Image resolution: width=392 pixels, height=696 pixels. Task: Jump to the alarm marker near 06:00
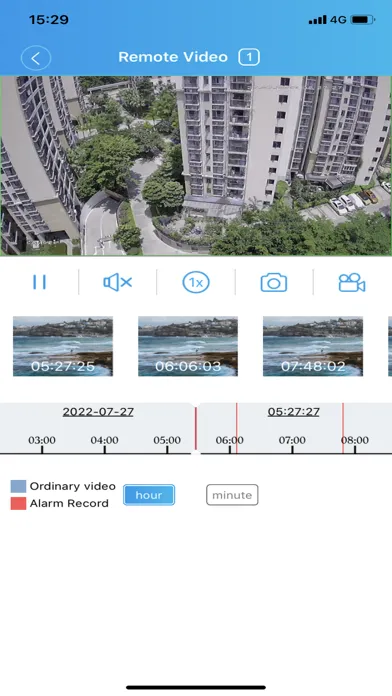point(237,428)
